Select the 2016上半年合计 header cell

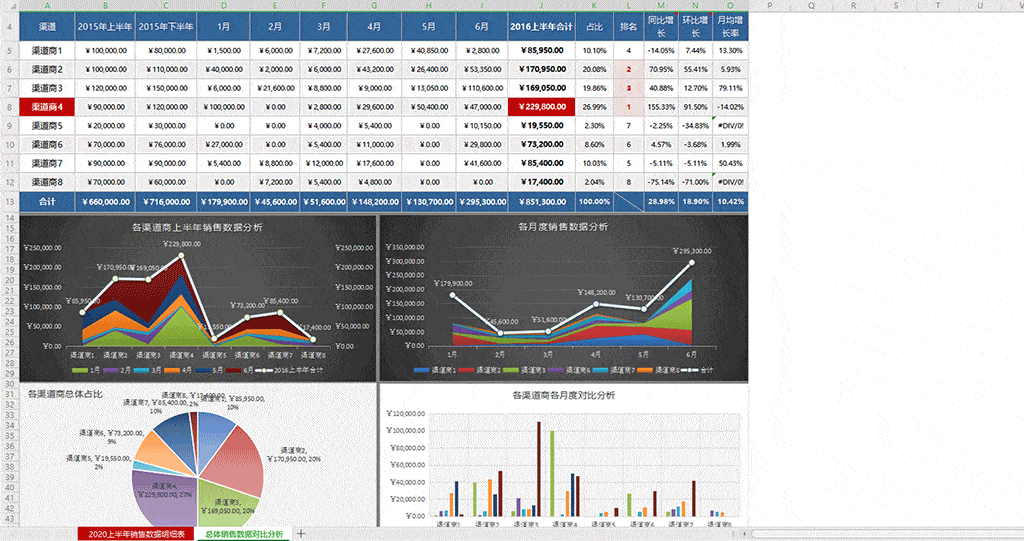point(541,27)
